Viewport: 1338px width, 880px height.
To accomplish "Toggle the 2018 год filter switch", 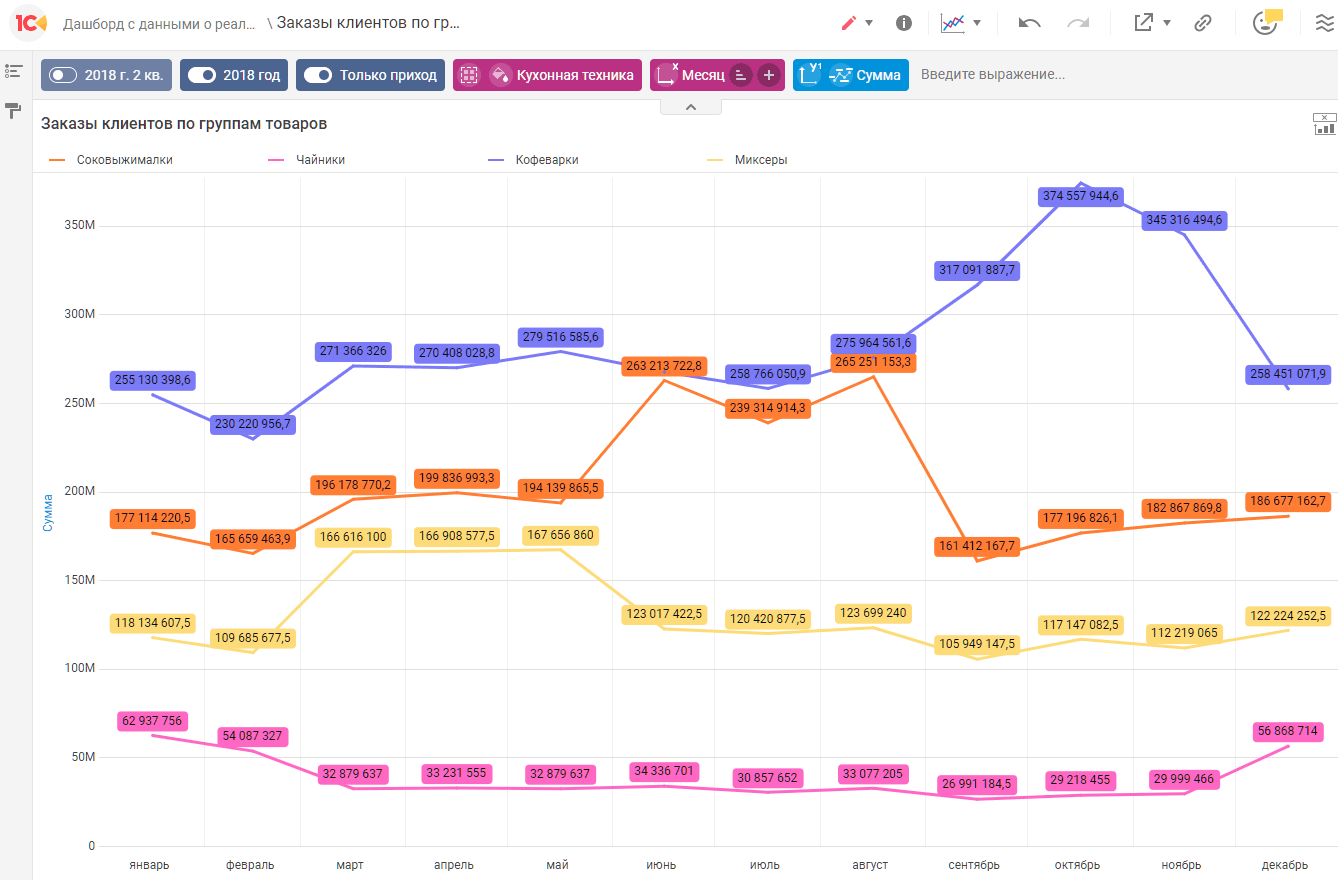I will coord(202,75).
